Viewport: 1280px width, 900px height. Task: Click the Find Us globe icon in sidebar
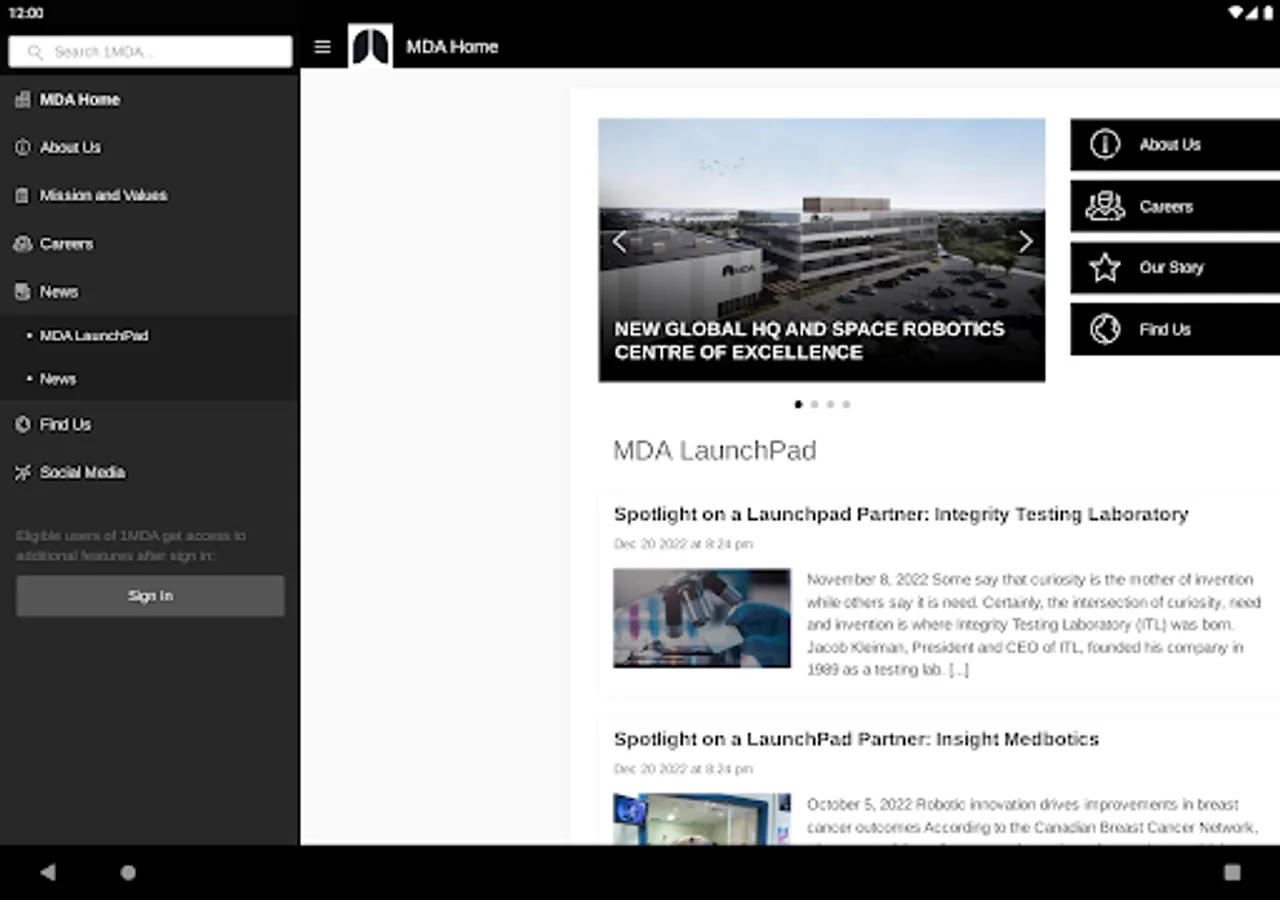pos(22,424)
